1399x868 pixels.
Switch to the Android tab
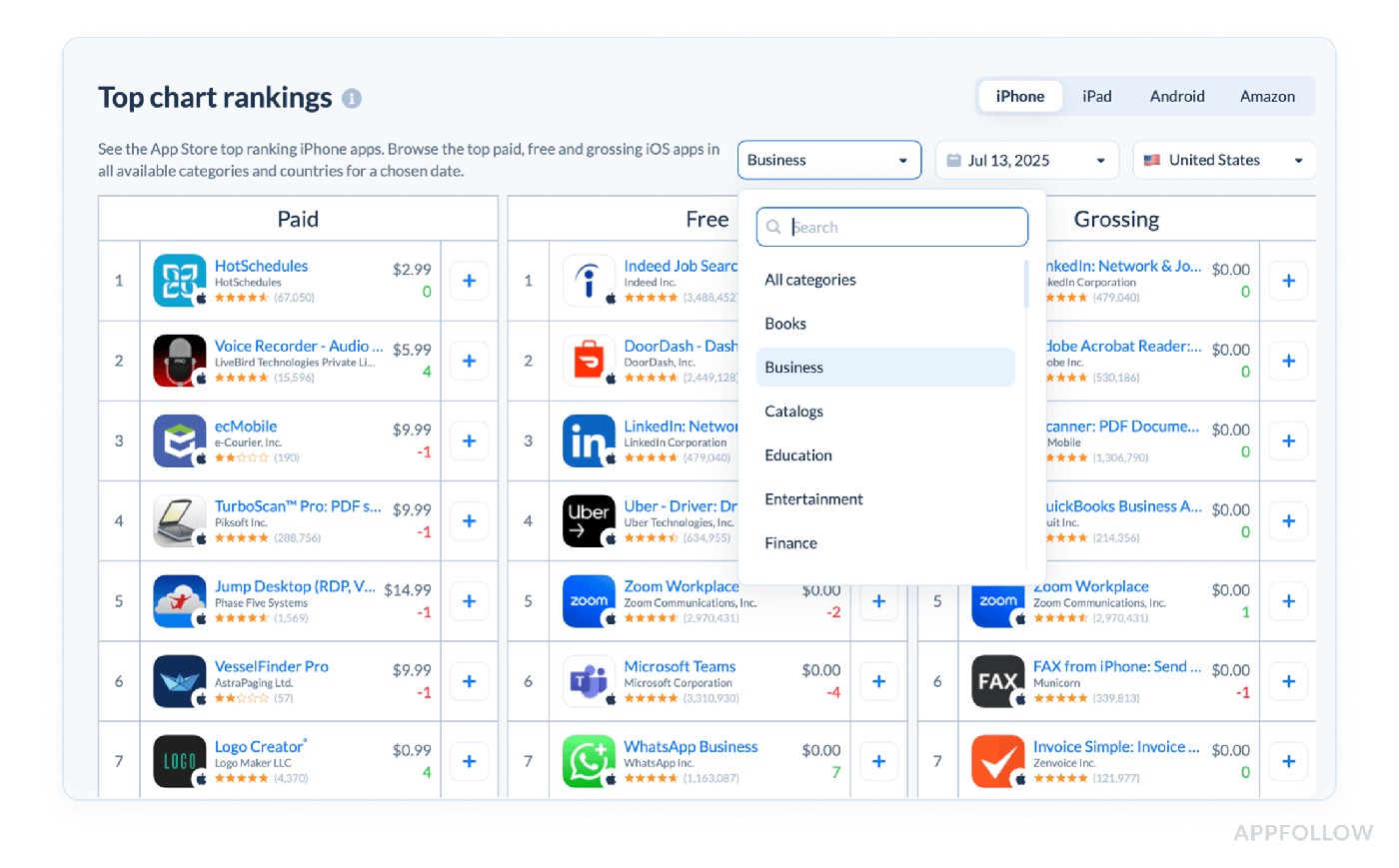(1177, 96)
